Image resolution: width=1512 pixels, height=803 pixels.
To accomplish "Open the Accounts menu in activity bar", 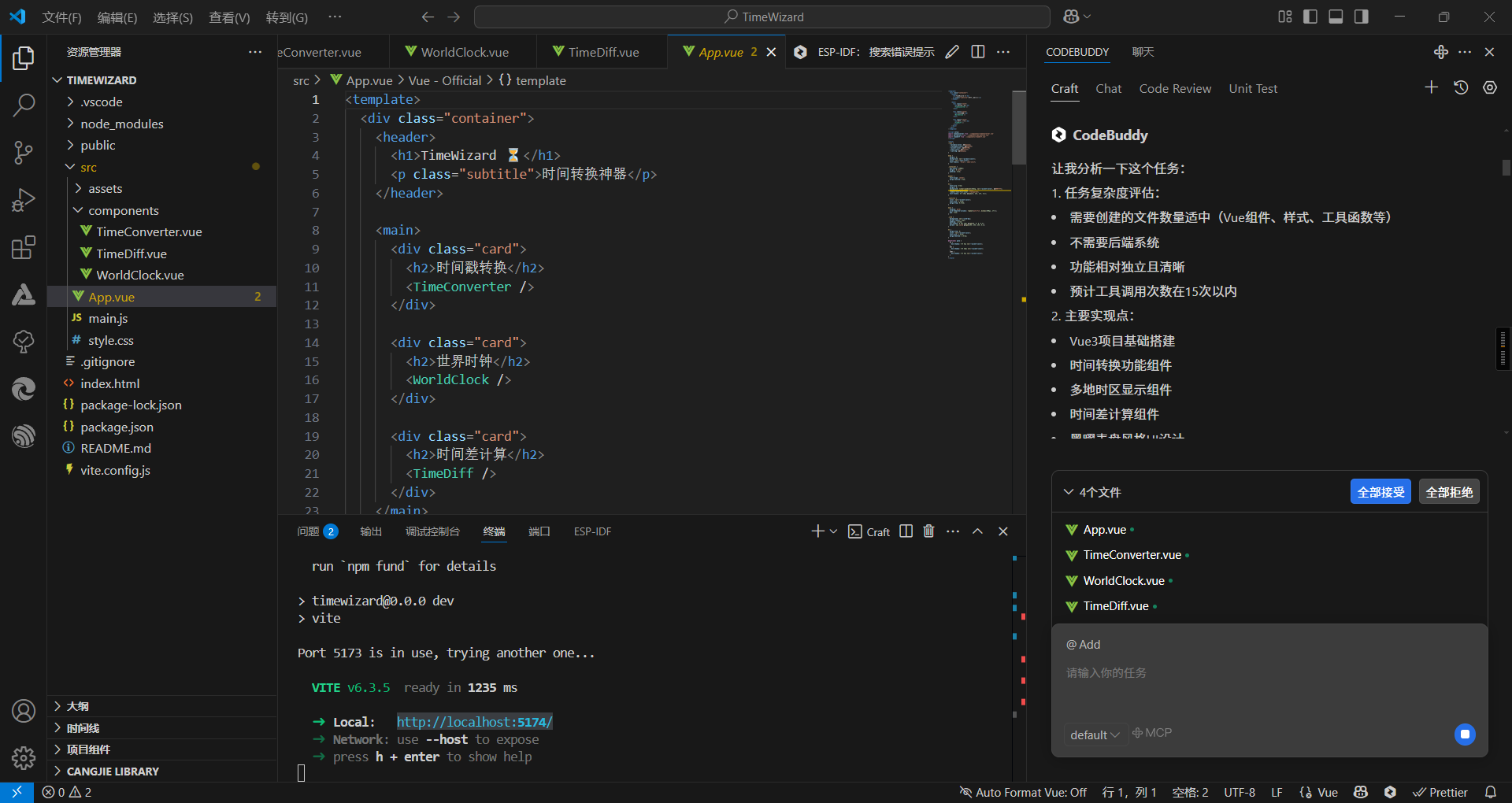I will pyautogui.click(x=24, y=711).
